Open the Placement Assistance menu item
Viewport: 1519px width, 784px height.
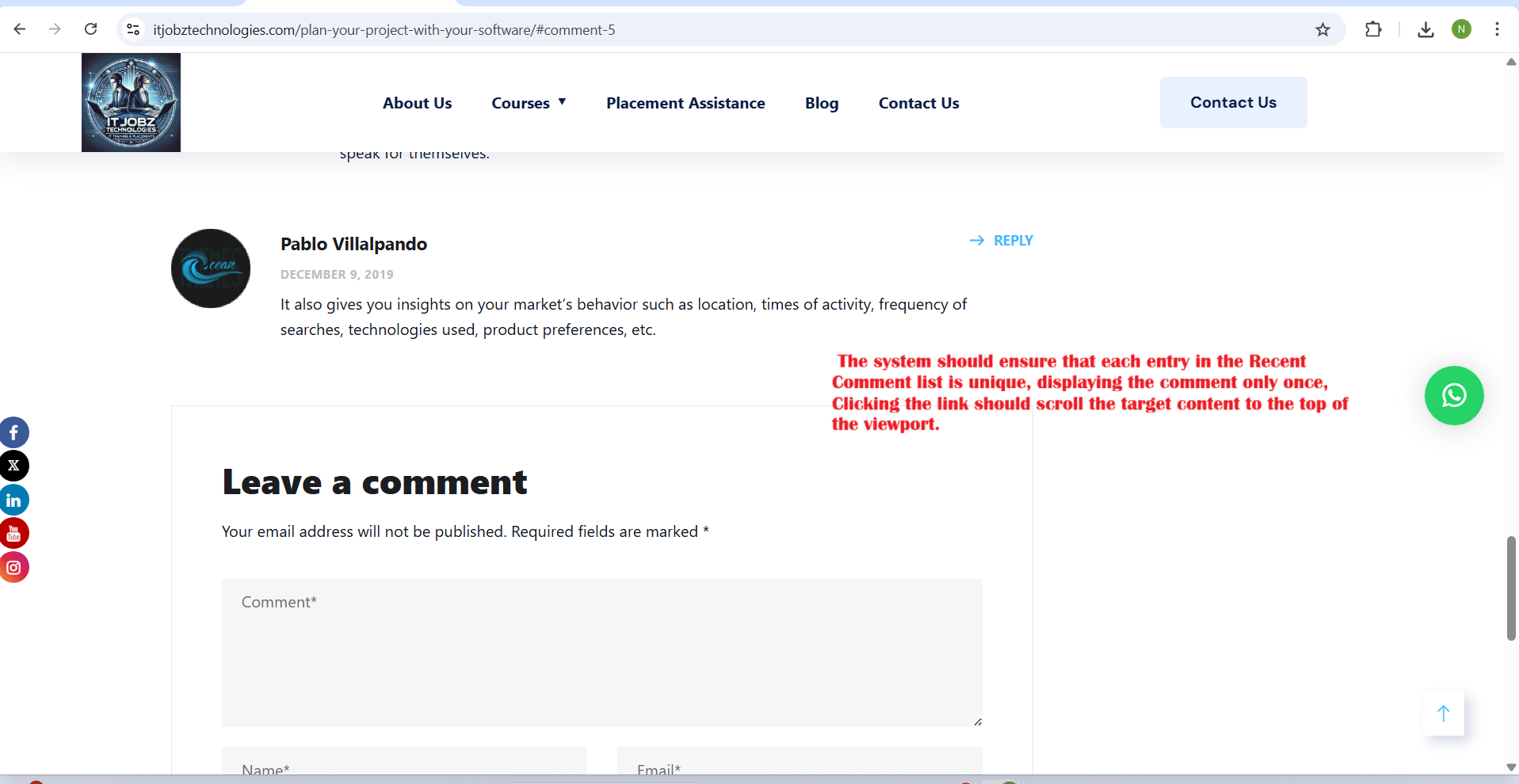tap(685, 103)
